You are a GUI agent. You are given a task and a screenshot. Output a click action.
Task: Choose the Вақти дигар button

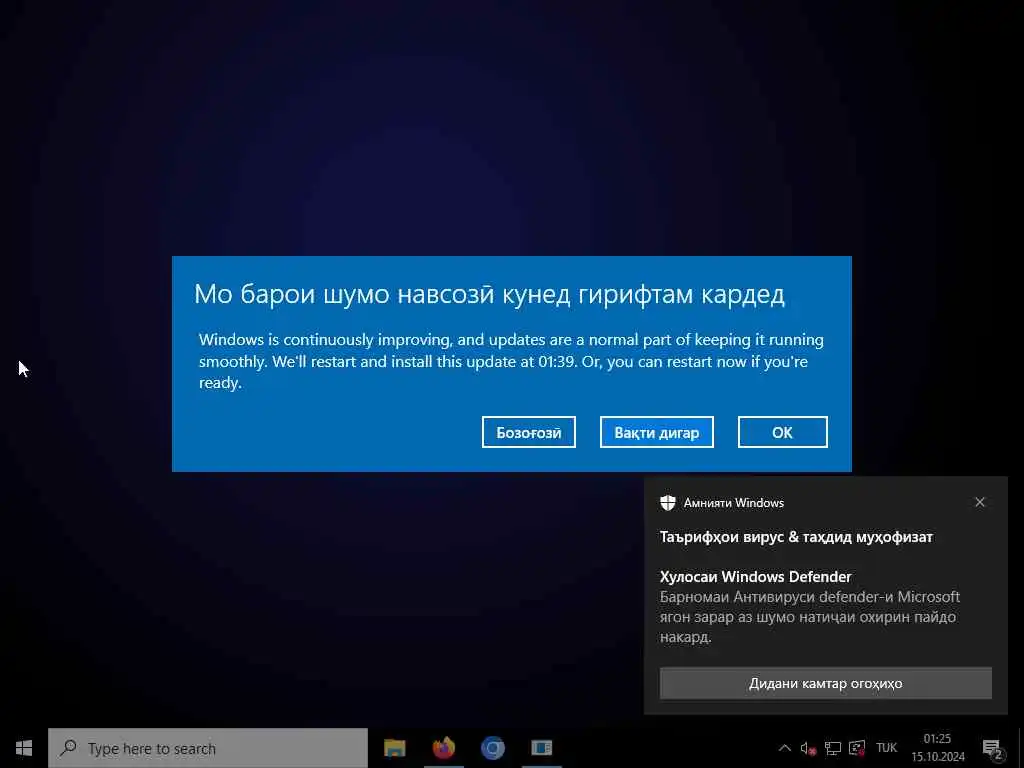coord(656,432)
